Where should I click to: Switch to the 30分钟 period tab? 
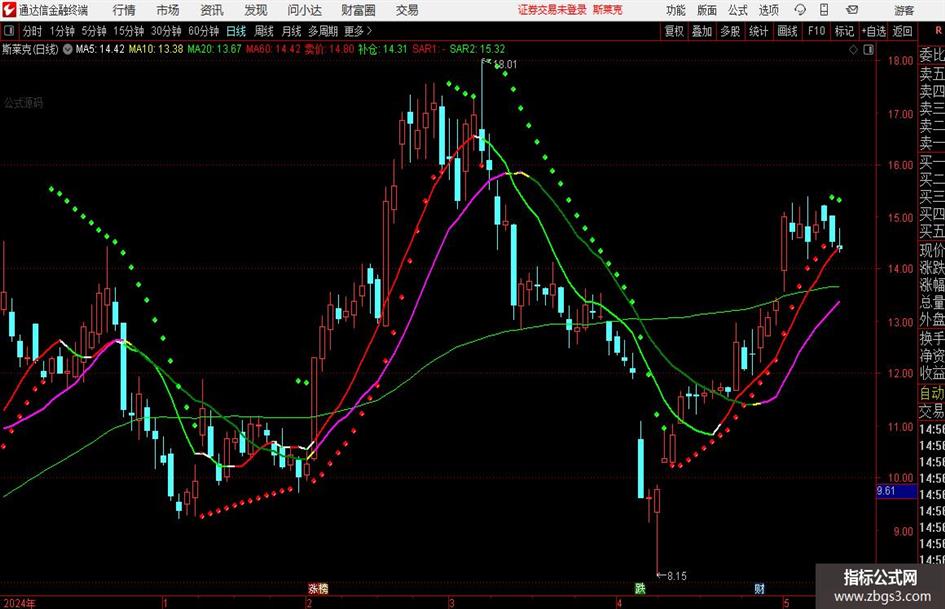click(x=166, y=31)
